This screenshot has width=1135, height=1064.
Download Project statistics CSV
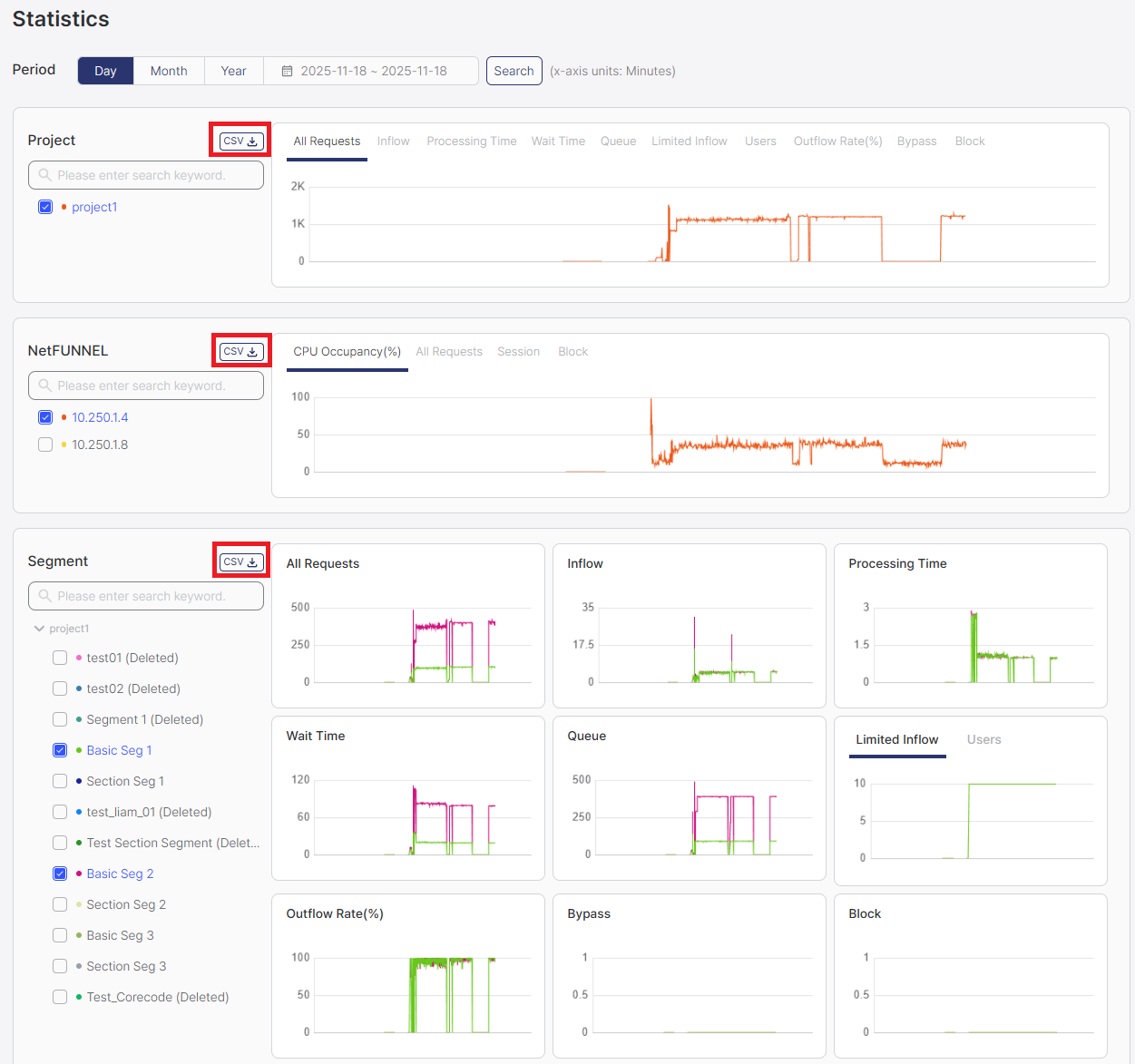point(240,142)
